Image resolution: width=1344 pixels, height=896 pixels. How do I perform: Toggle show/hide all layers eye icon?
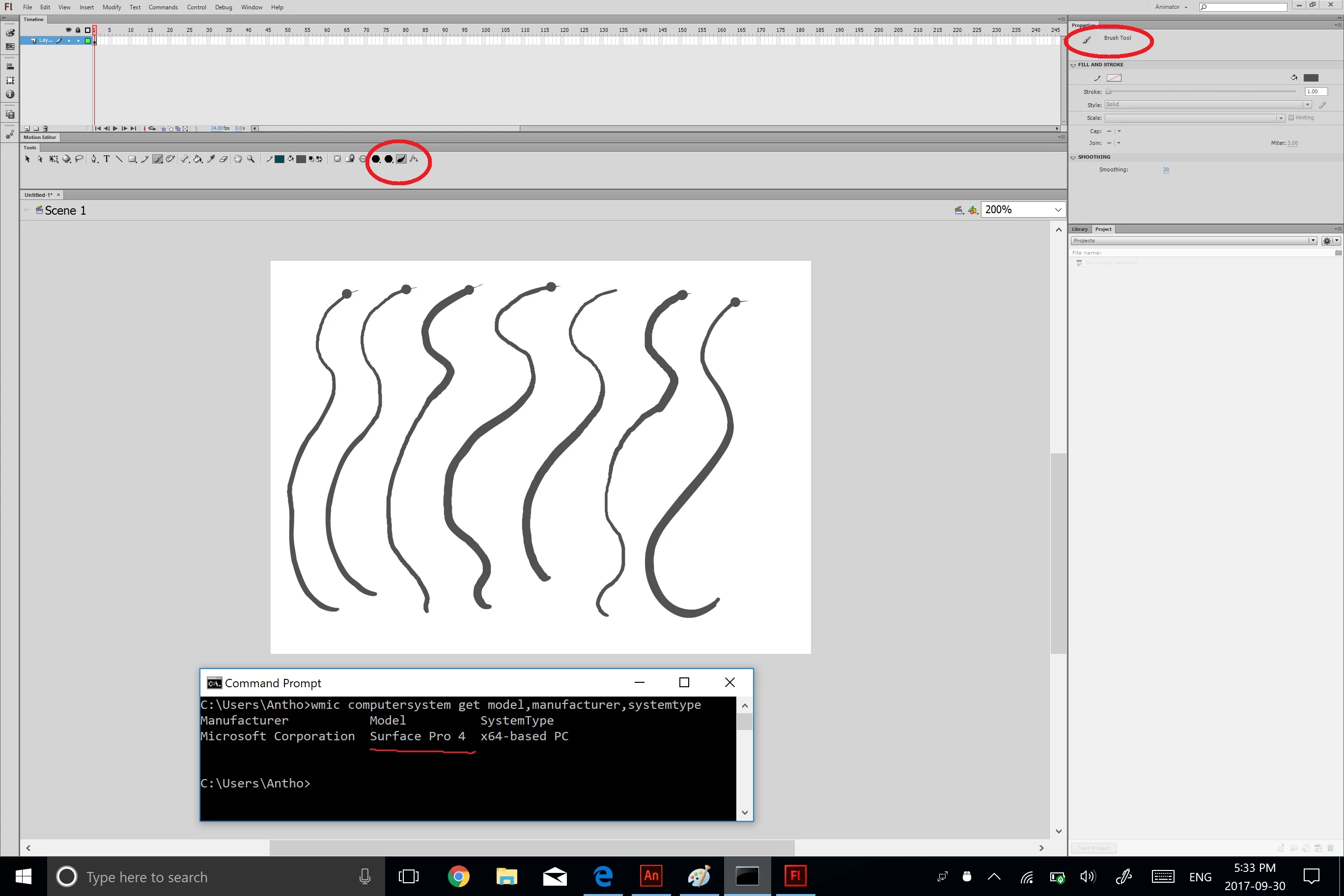pyautogui.click(x=69, y=29)
